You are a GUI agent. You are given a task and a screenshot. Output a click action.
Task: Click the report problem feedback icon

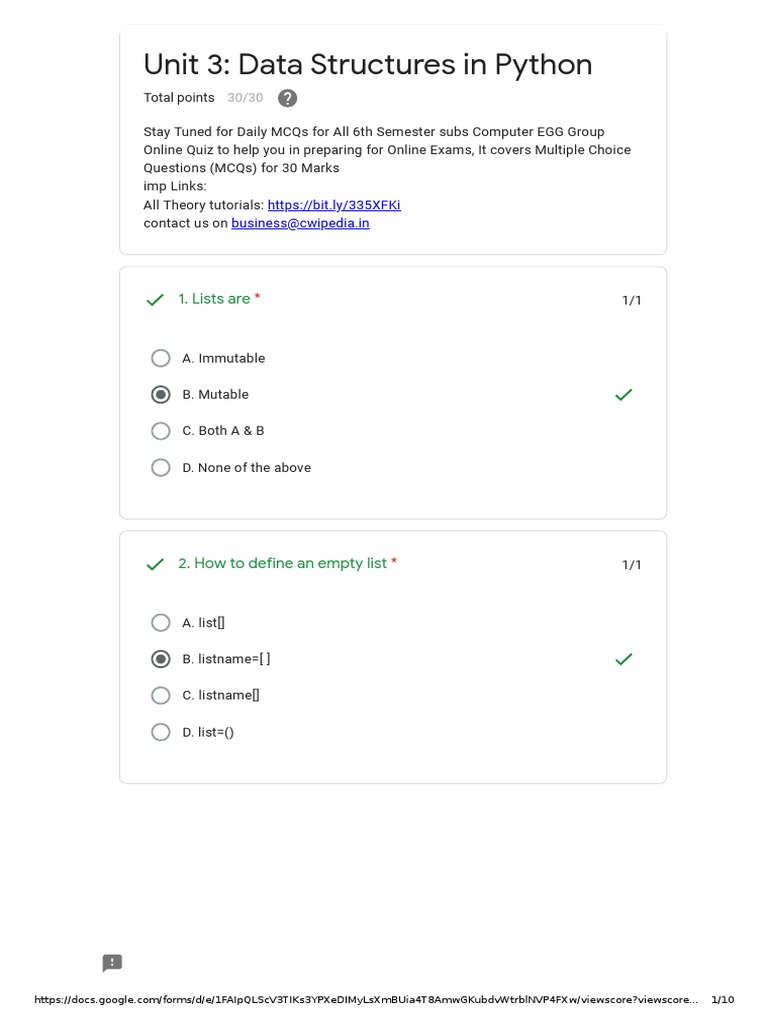point(112,963)
